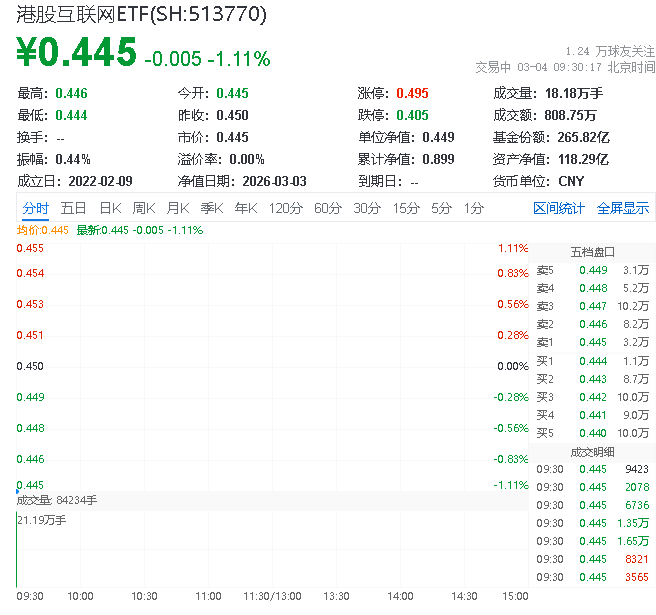Image resolution: width=656 pixels, height=615 pixels.
Task: Switch to 60分 interval chart
Action: (x=328, y=208)
